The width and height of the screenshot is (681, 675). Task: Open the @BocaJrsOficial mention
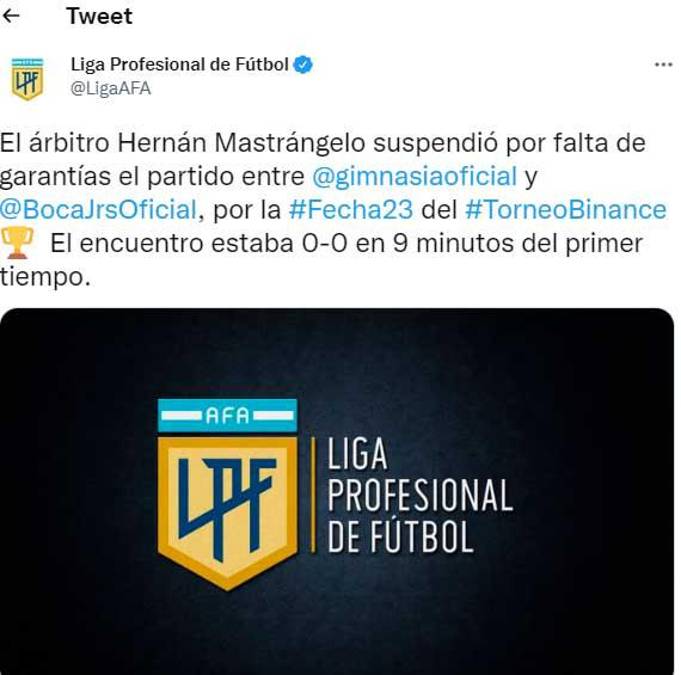tap(97, 209)
